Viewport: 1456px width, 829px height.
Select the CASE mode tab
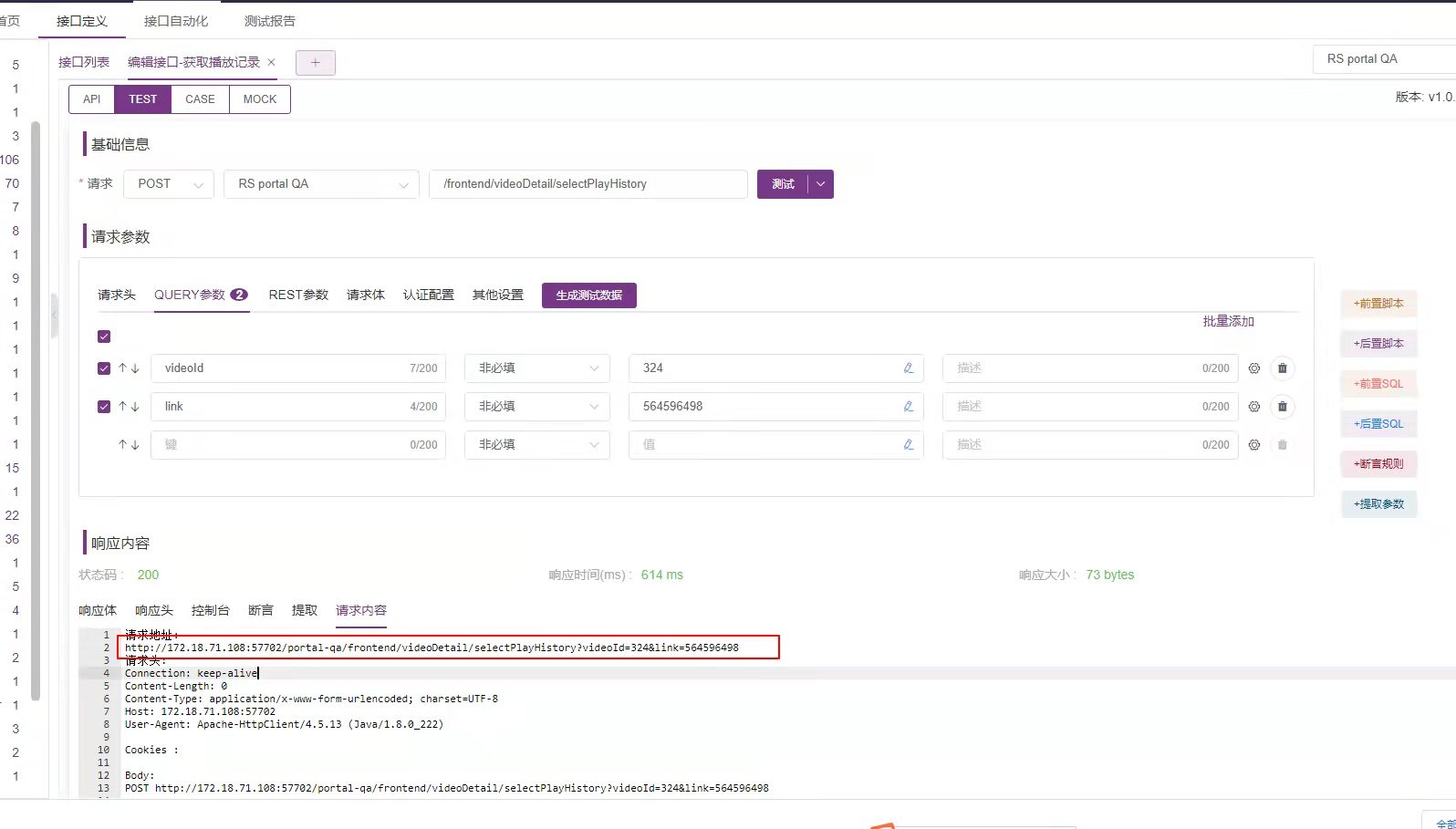coord(201,99)
